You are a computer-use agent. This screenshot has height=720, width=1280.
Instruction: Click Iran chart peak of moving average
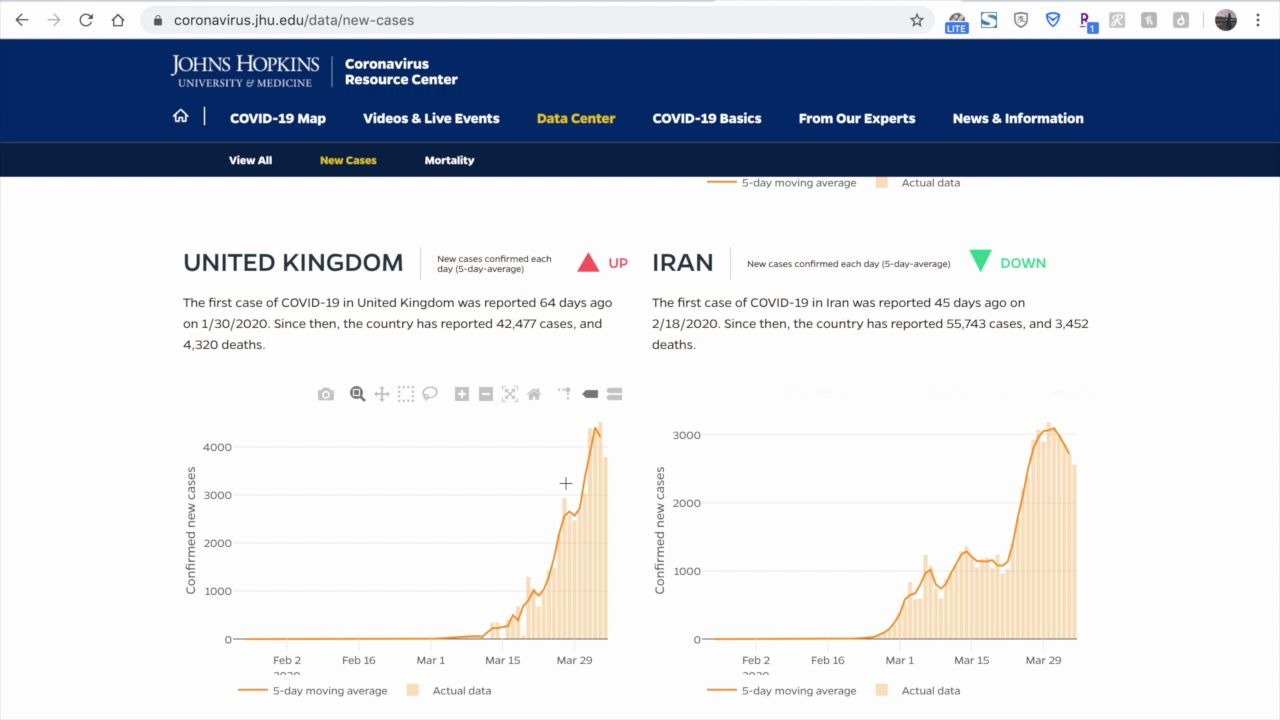[1051, 429]
